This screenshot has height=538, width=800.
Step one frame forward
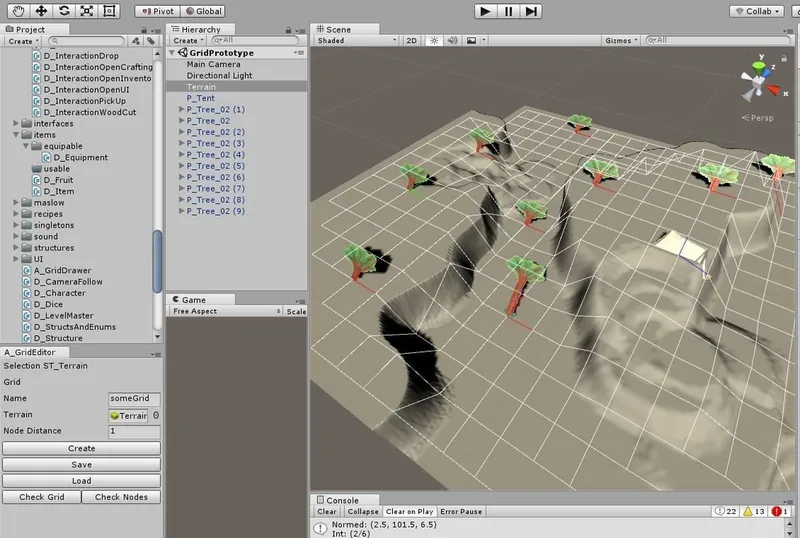click(x=531, y=11)
